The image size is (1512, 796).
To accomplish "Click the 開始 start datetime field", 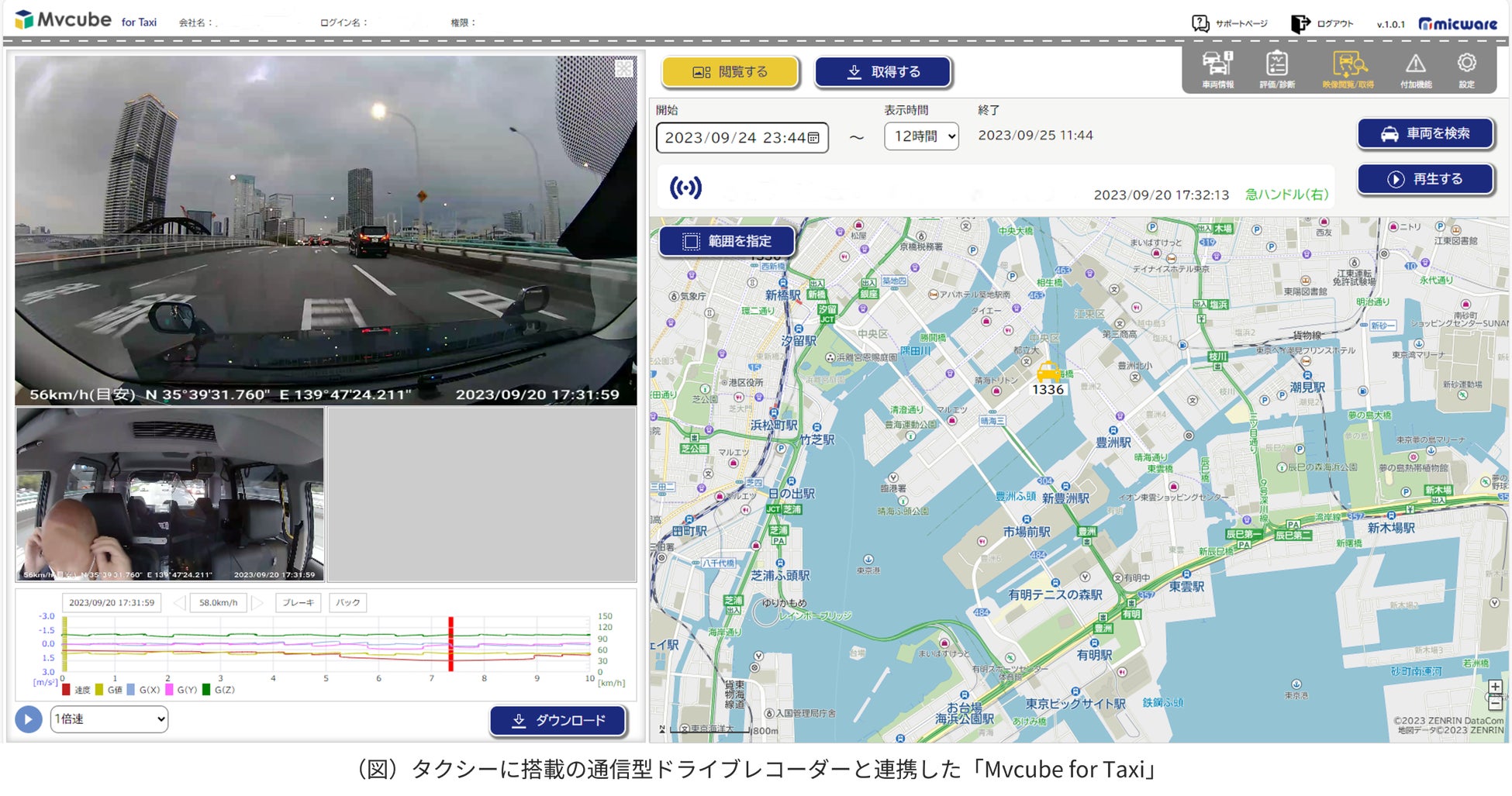I will coord(742,138).
